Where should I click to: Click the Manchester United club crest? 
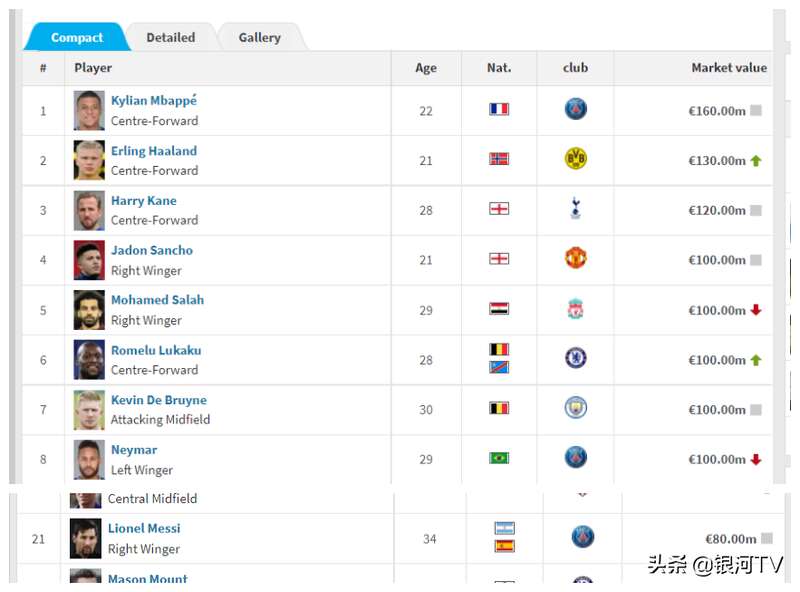click(x=576, y=258)
